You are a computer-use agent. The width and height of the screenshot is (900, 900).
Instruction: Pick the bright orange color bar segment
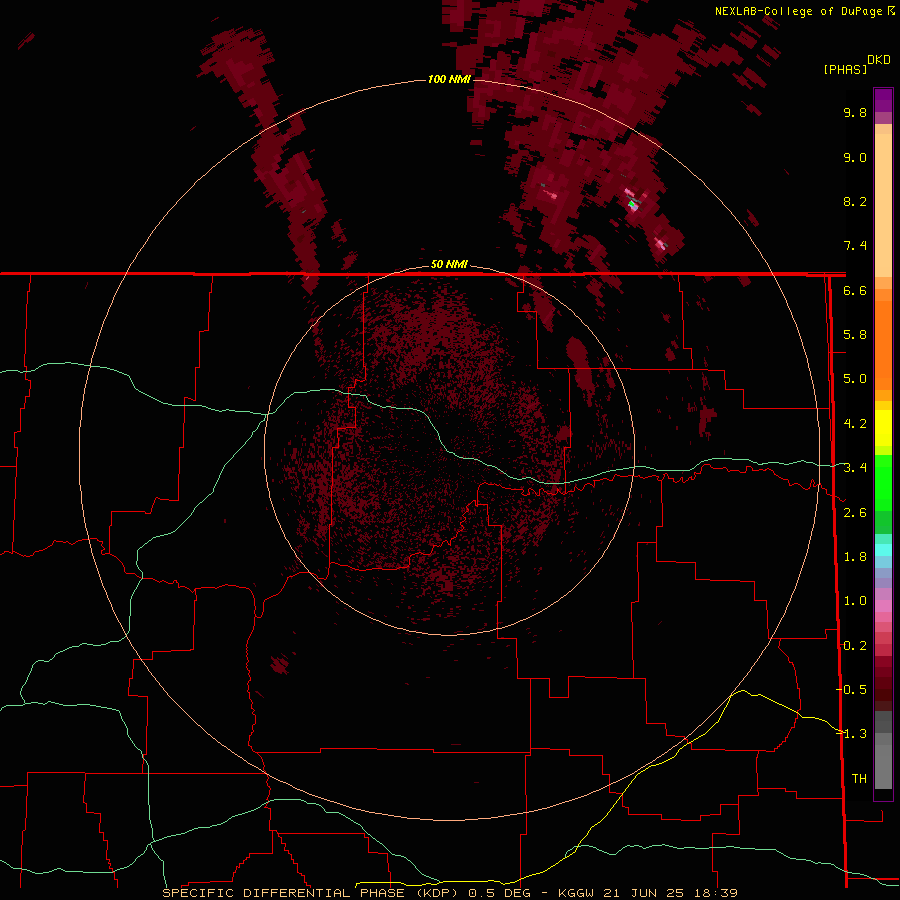(x=883, y=345)
